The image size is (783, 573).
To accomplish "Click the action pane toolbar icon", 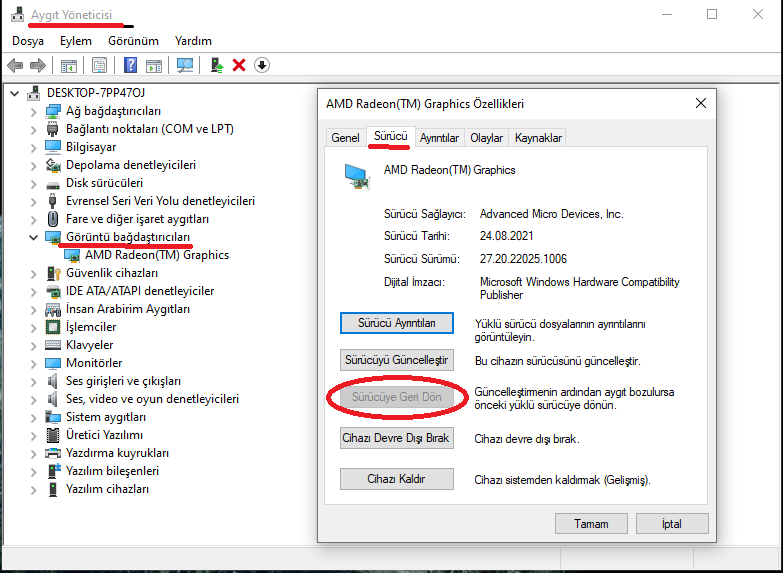I will 154,65.
